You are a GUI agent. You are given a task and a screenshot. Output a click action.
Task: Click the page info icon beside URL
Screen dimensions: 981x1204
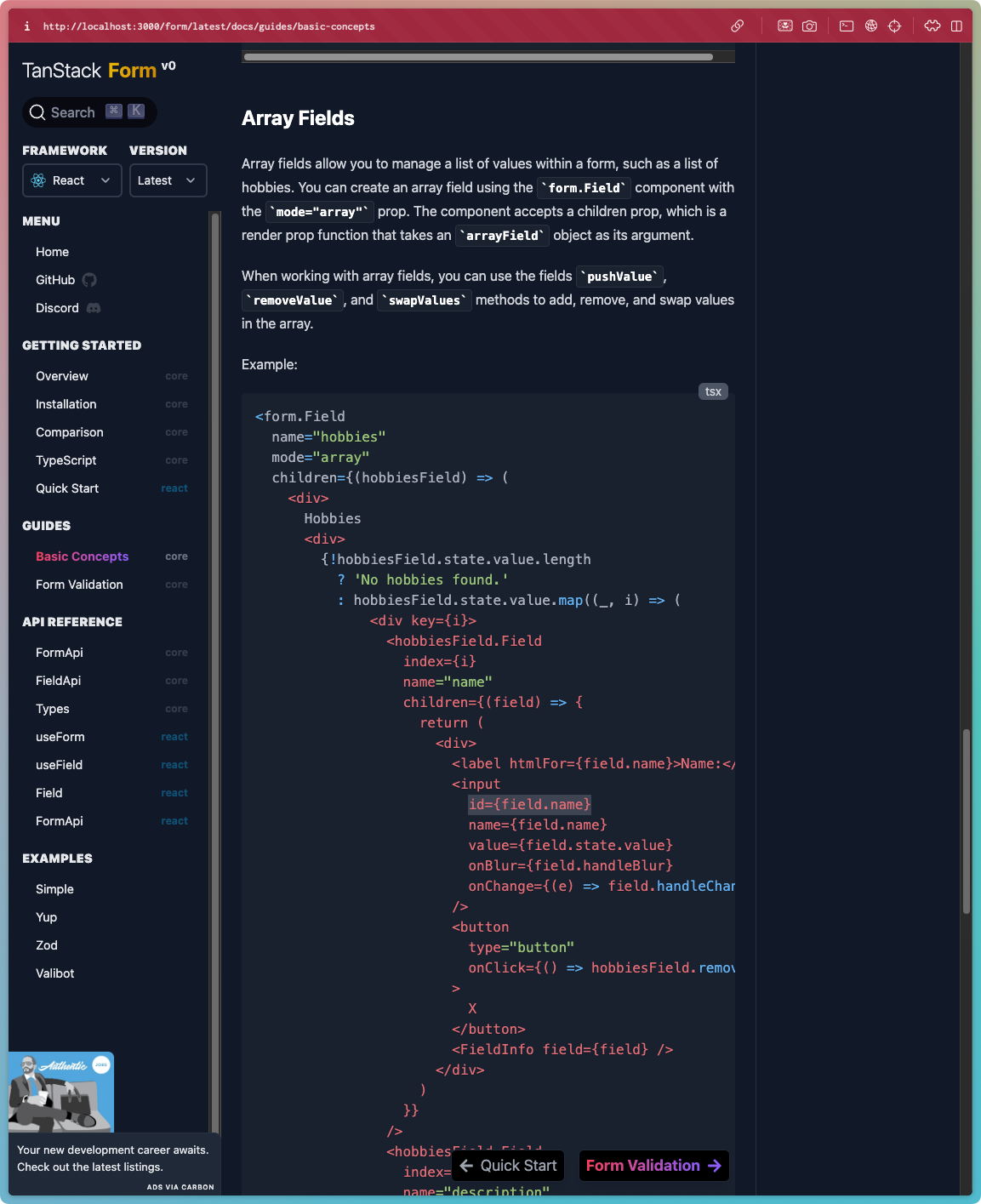click(x=27, y=26)
